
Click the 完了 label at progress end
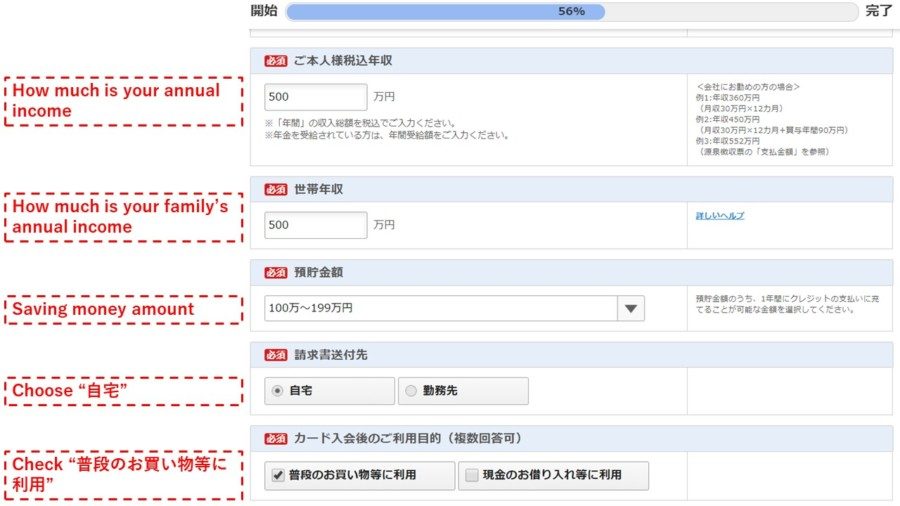878,12
